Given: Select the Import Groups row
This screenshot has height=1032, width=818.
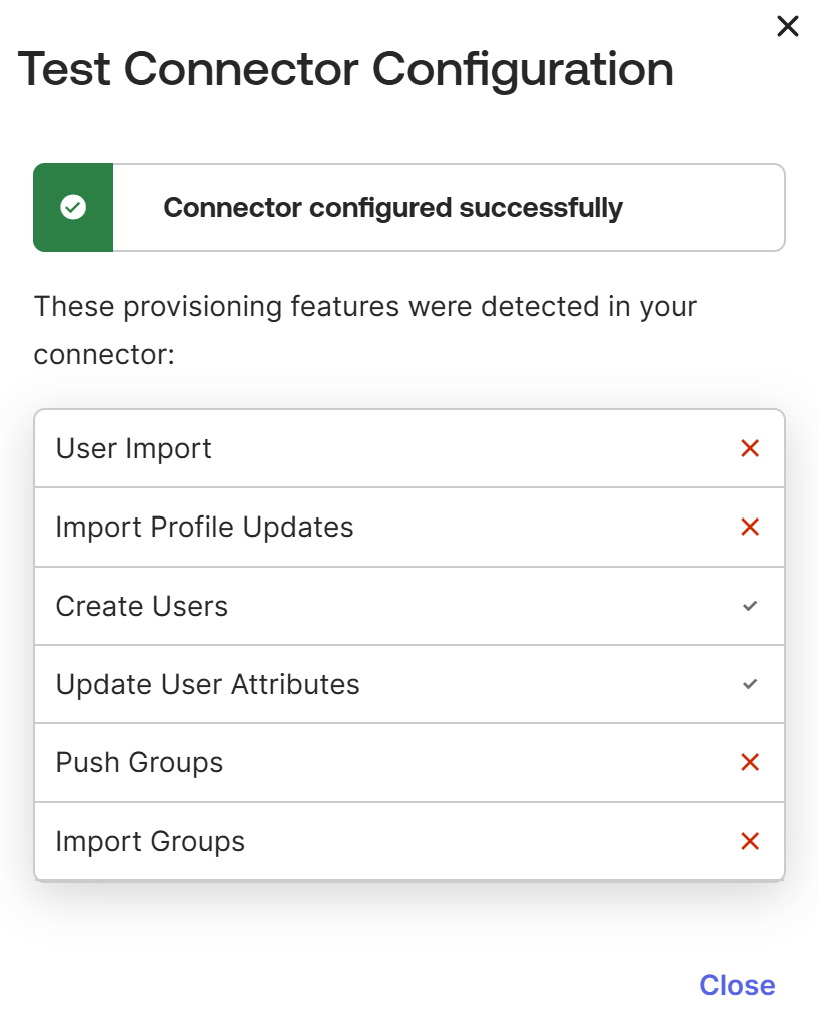Looking at the screenshot, I should coord(409,841).
